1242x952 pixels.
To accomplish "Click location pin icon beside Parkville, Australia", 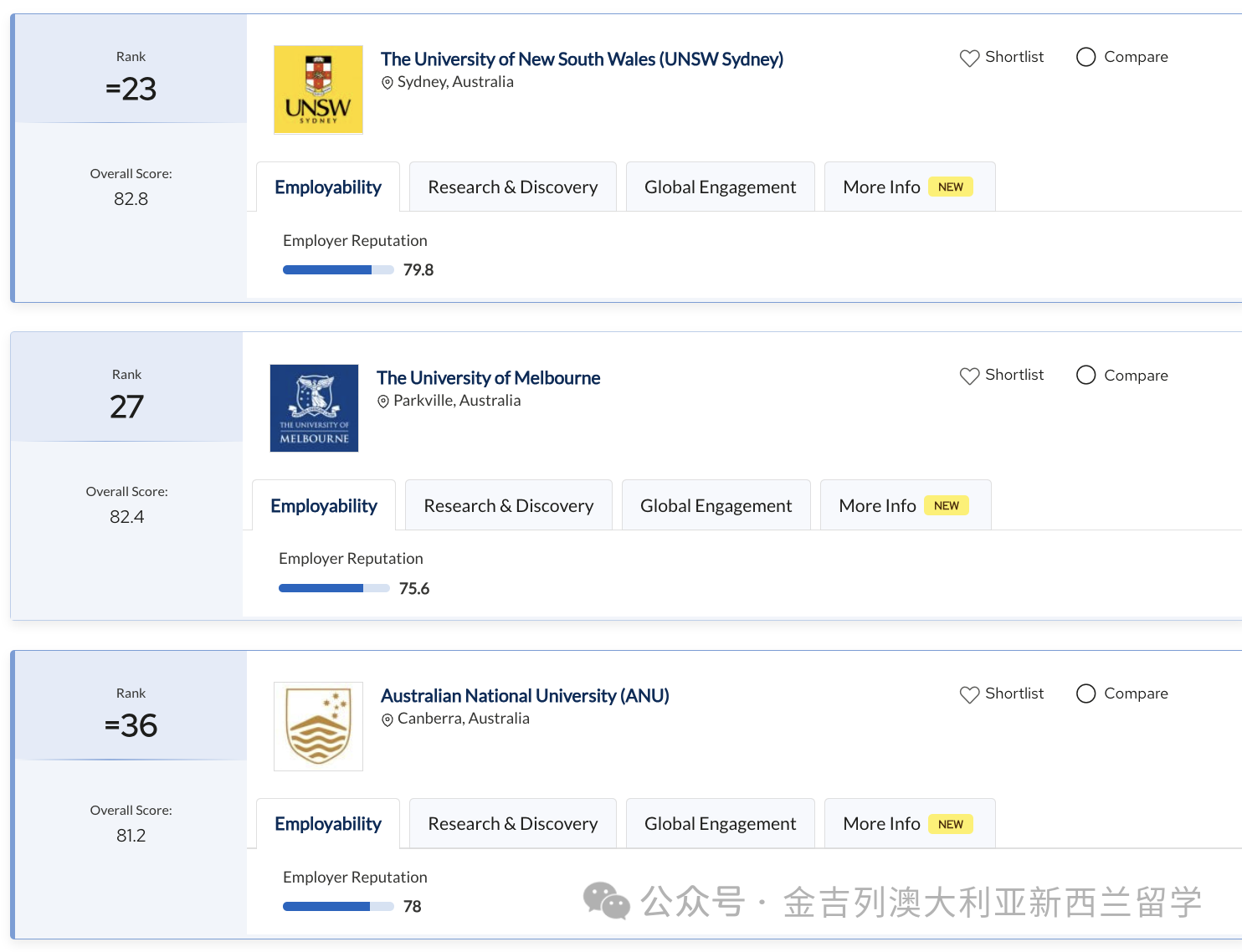I will click(383, 402).
